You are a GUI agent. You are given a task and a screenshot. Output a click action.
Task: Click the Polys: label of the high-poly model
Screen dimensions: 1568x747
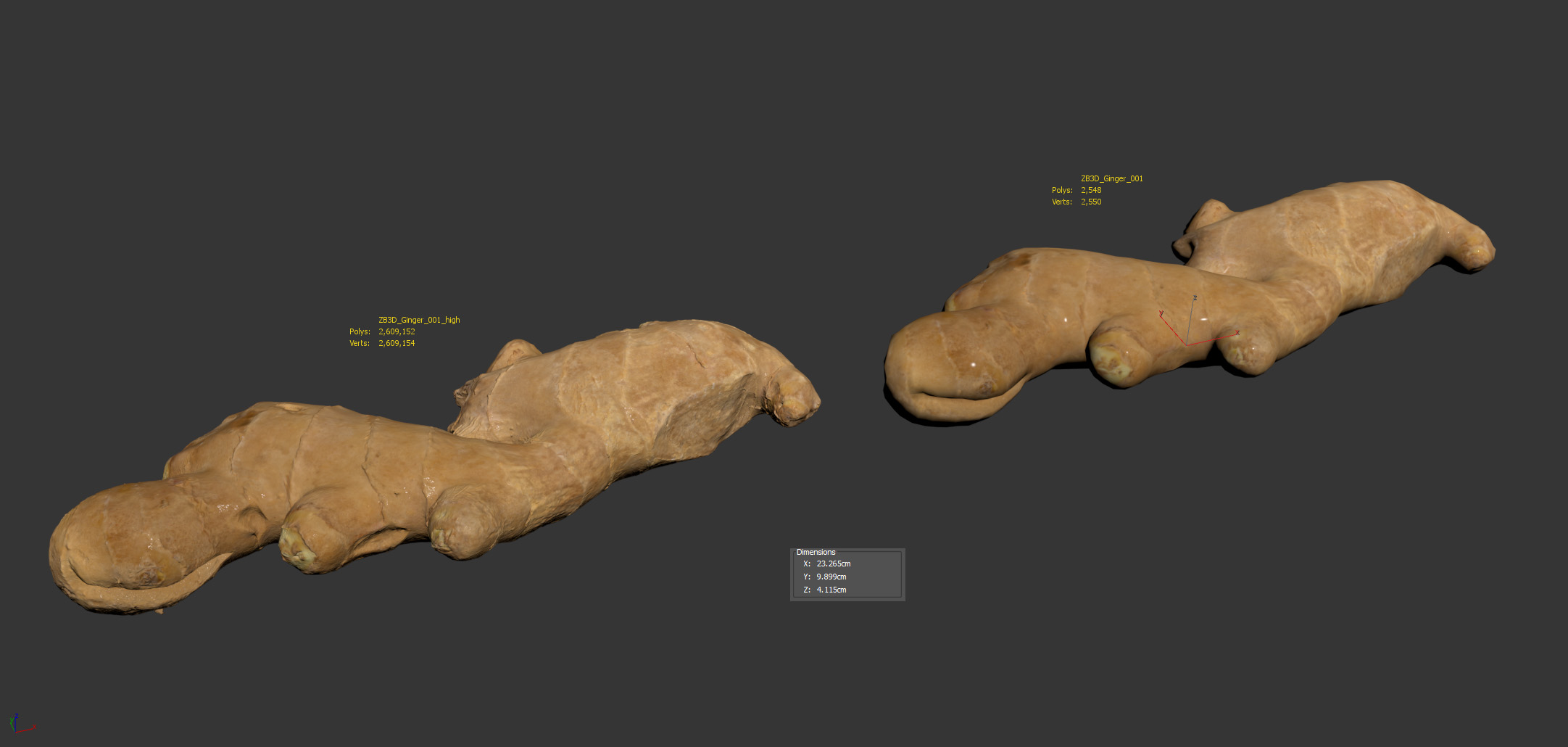[360, 331]
